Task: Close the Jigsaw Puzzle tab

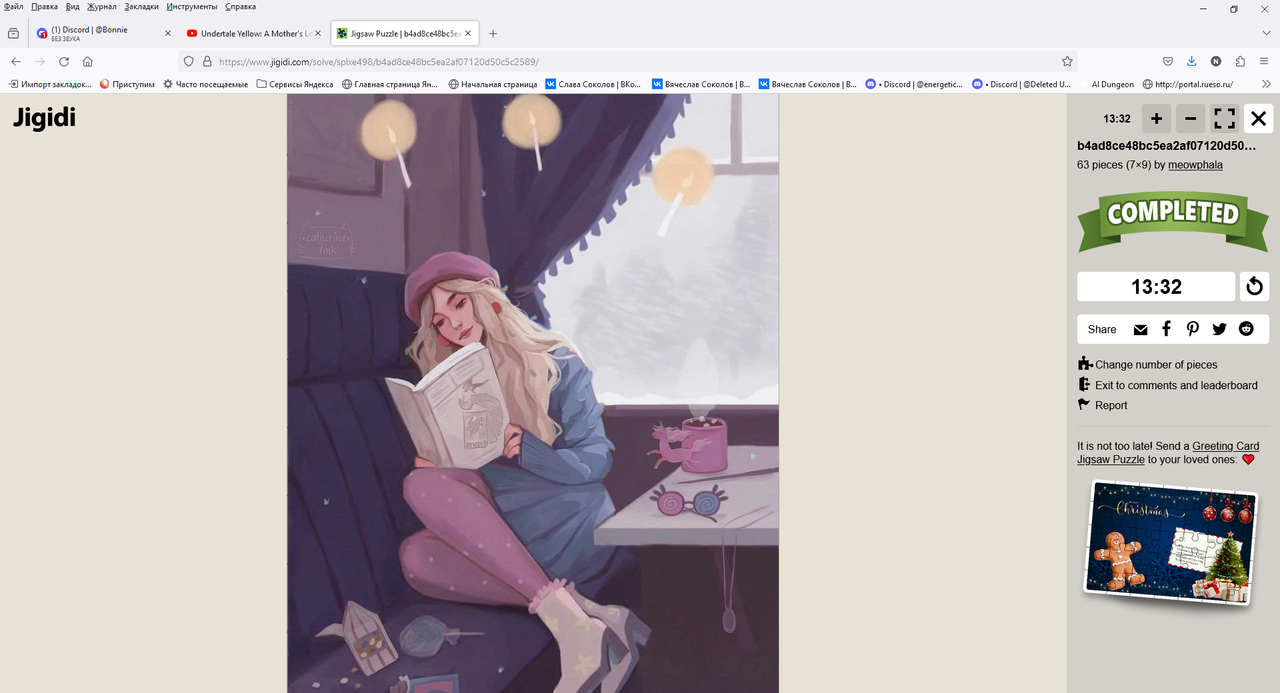Action: click(468, 33)
